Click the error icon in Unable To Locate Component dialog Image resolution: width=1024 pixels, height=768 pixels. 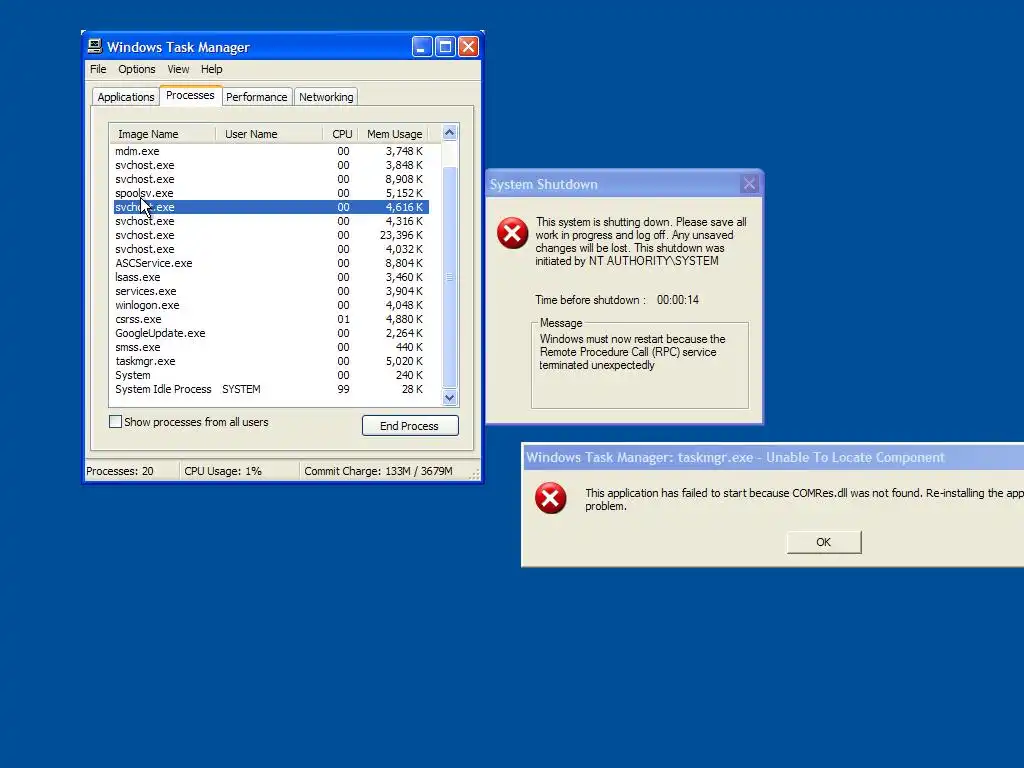coord(551,498)
